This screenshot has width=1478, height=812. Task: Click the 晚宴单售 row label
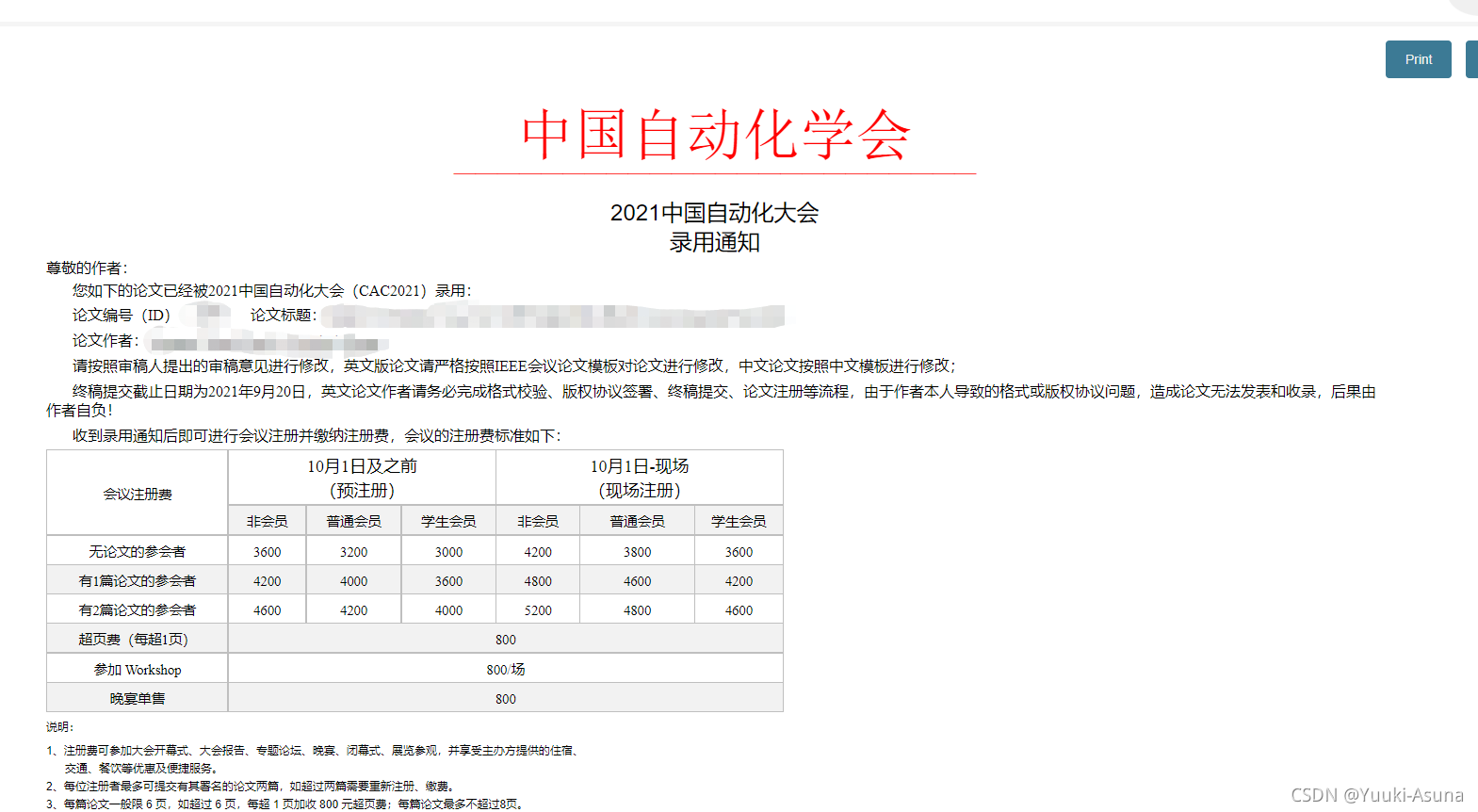[x=138, y=698]
